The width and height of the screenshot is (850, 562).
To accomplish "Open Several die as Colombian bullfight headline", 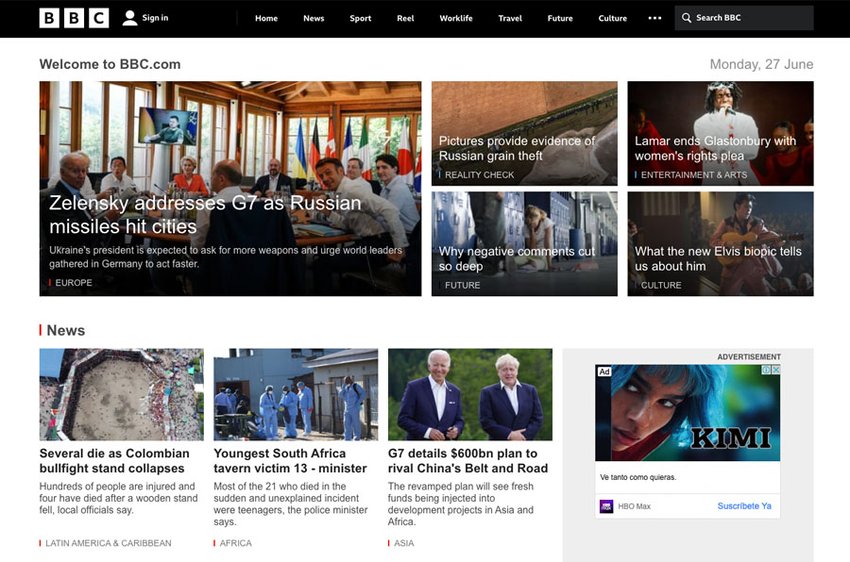I will pyautogui.click(x=114, y=461).
